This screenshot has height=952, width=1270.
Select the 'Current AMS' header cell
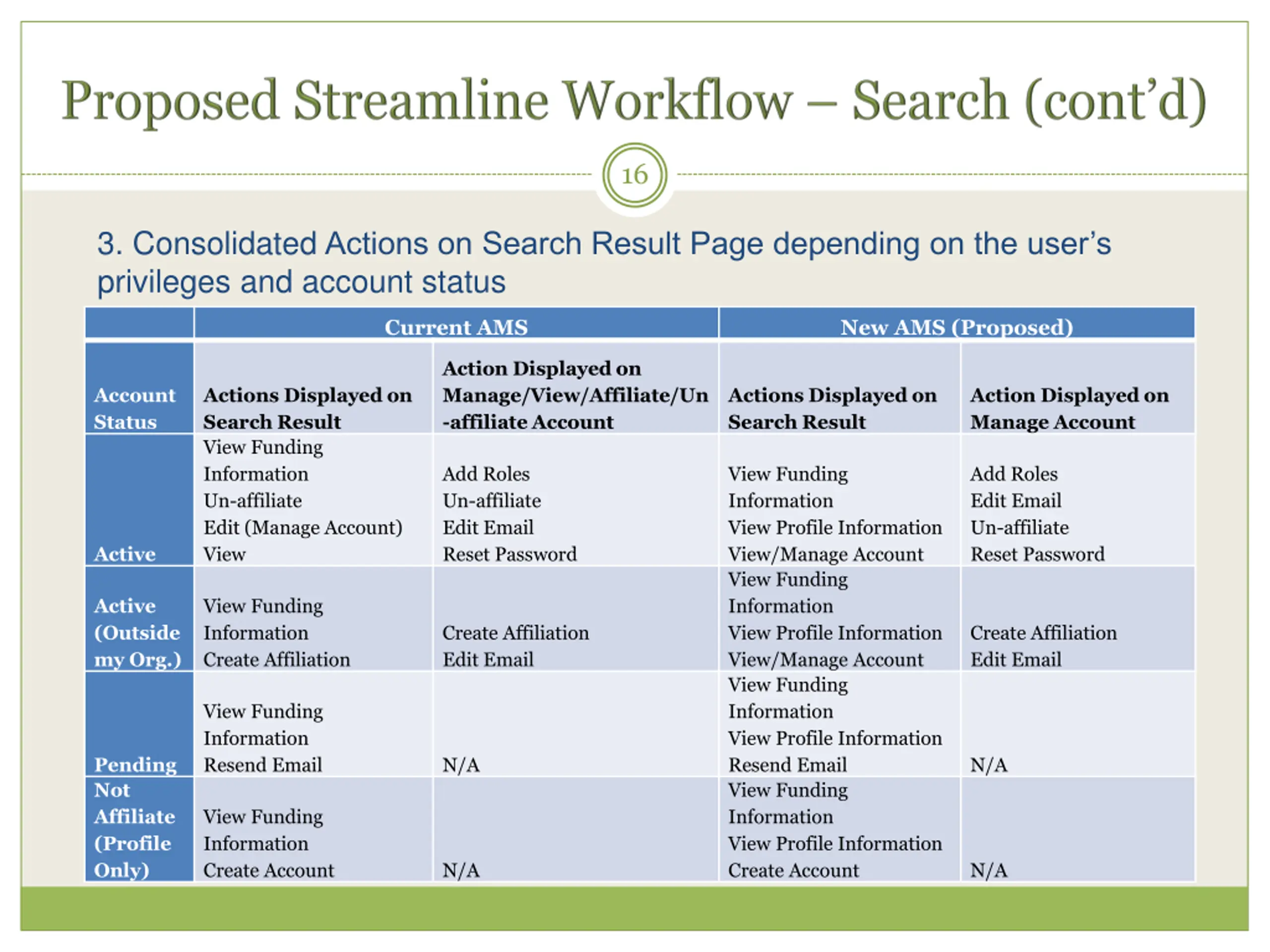coord(456,327)
